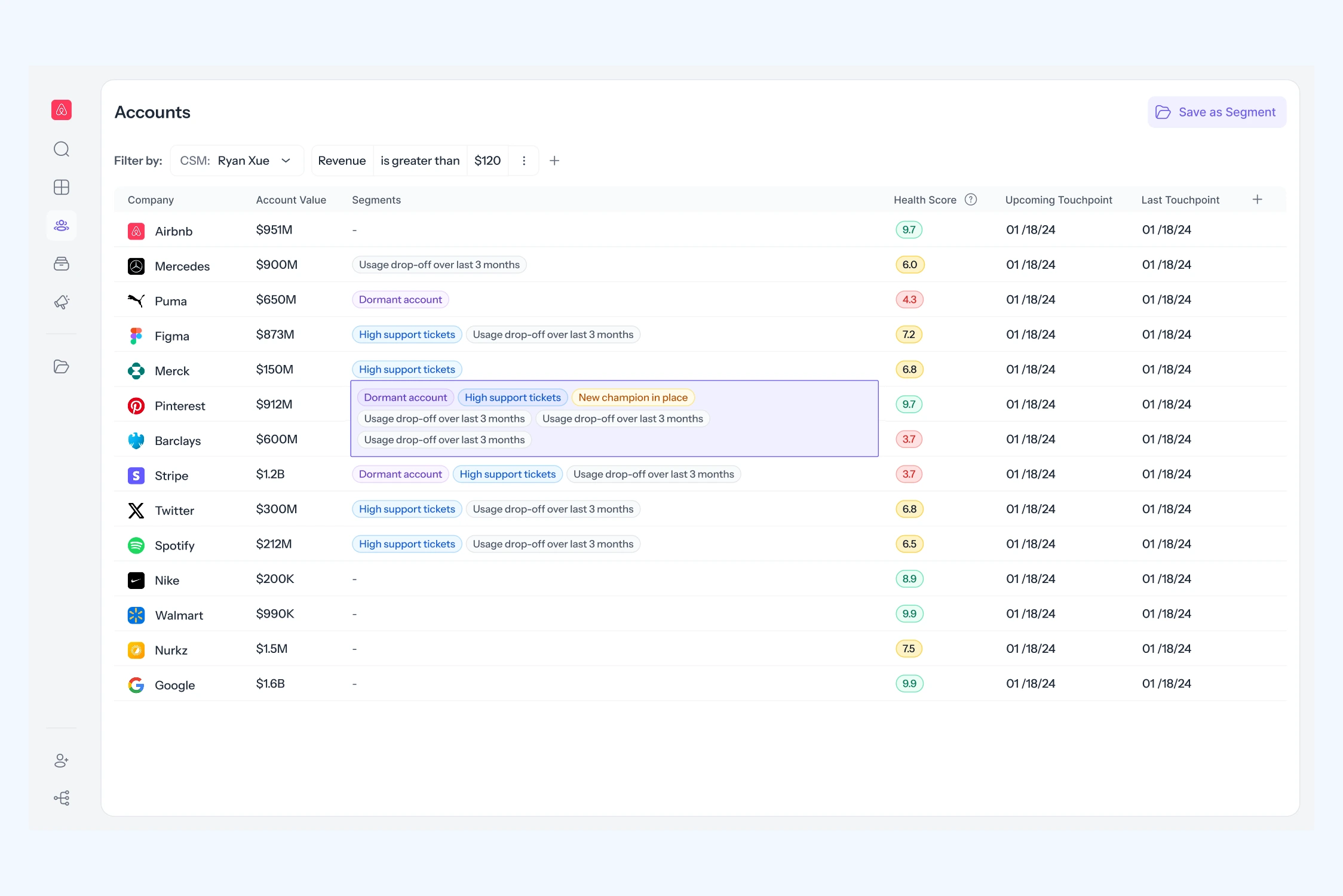1343x896 pixels.
Task: Open the workflow nodes icon at bottom
Action: tap(62, 798)
